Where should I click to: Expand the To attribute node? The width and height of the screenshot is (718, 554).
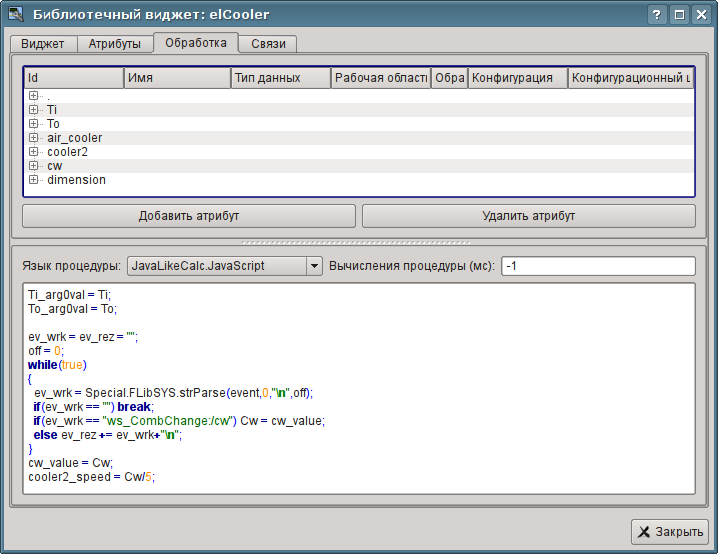coord(34,124)
